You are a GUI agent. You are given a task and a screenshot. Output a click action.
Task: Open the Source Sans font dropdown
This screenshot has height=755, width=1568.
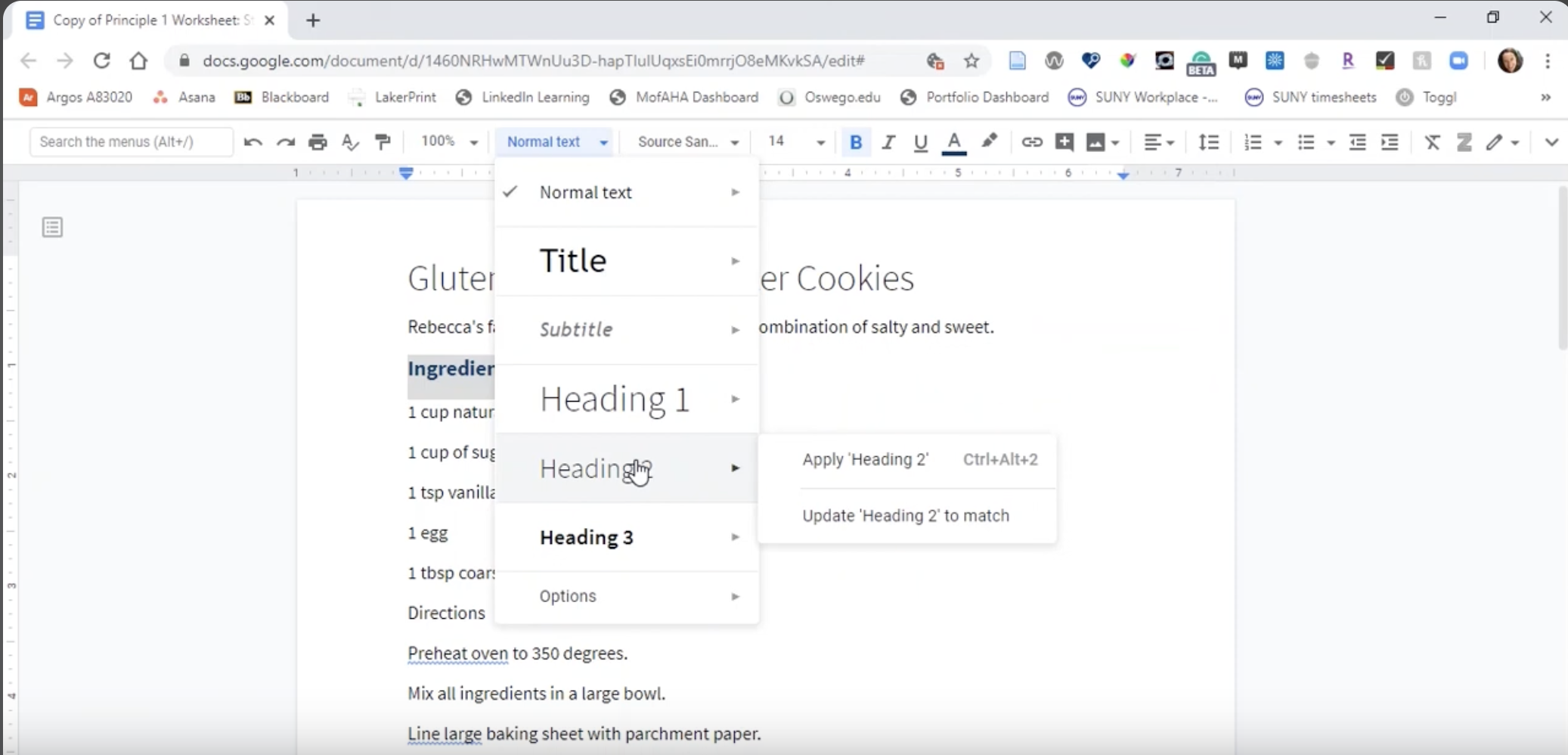687,141
